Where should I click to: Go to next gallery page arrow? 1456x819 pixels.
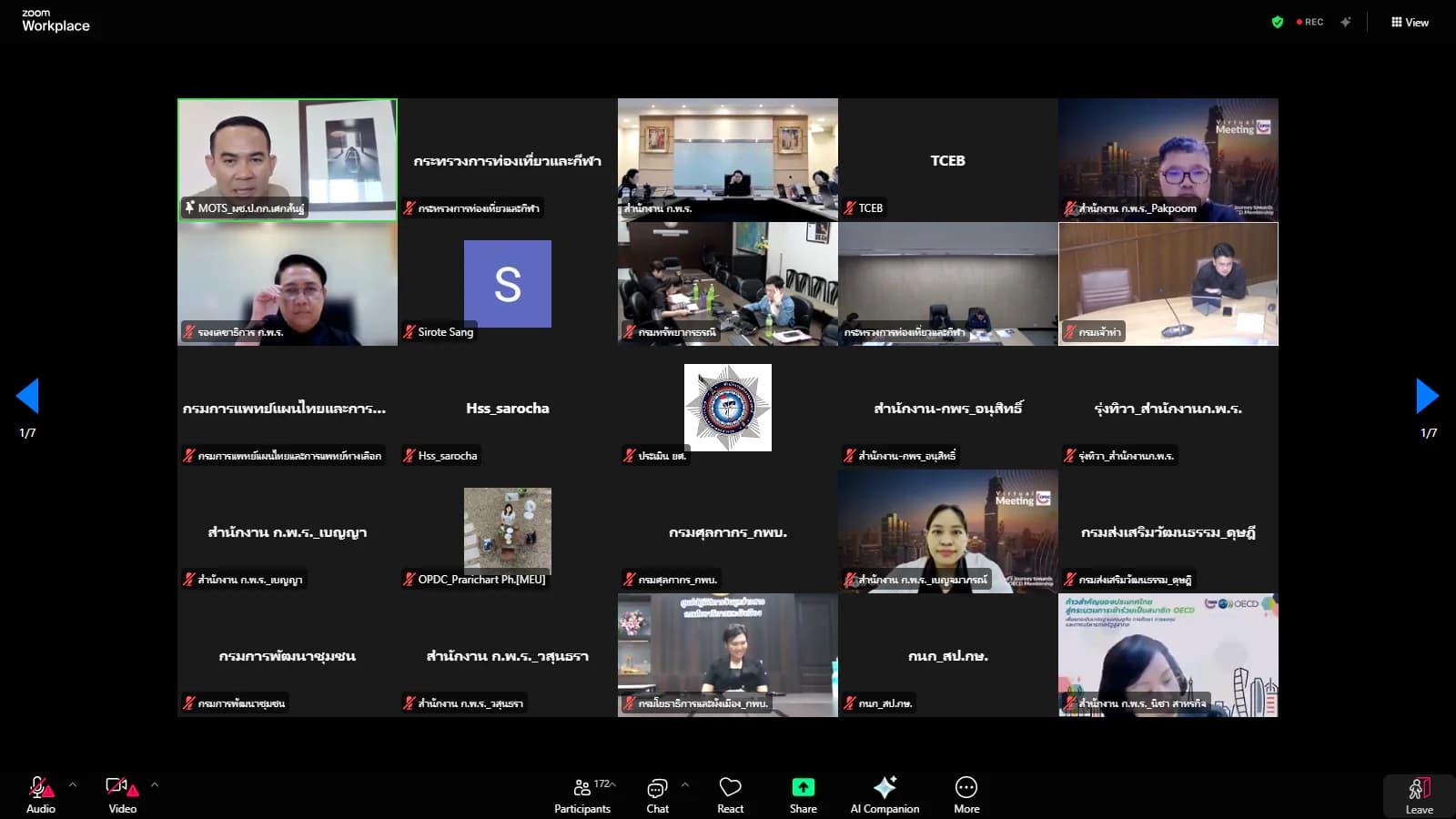(1427, 396)
